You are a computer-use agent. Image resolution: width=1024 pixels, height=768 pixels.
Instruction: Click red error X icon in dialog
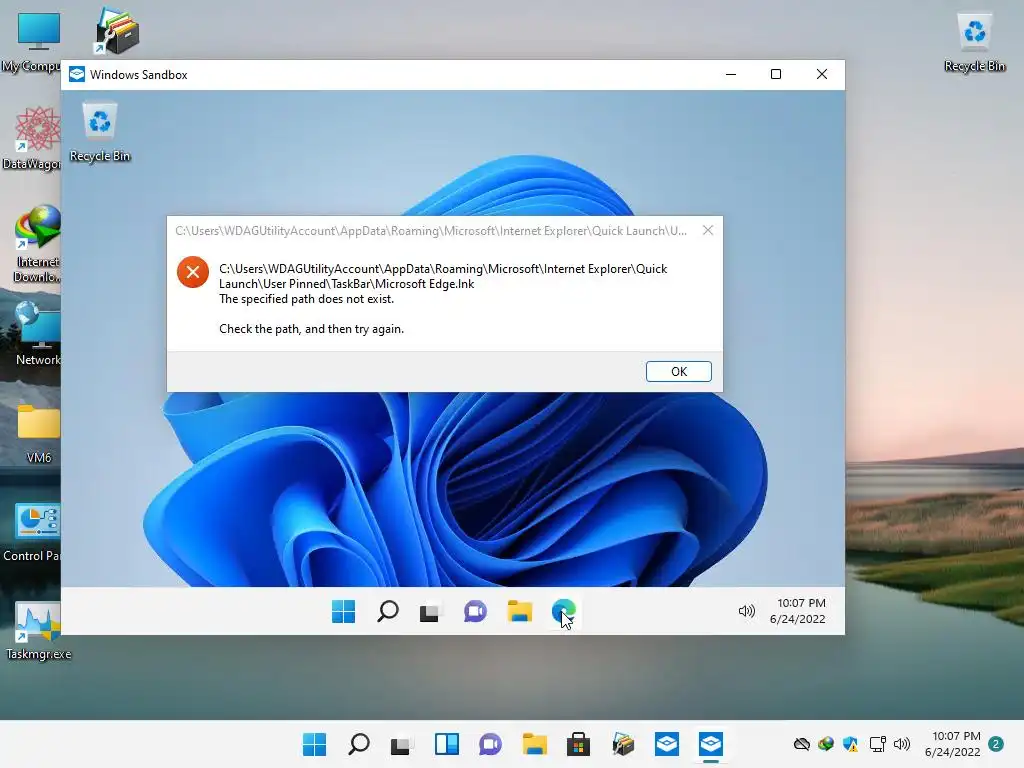click(x=193, y=272)
